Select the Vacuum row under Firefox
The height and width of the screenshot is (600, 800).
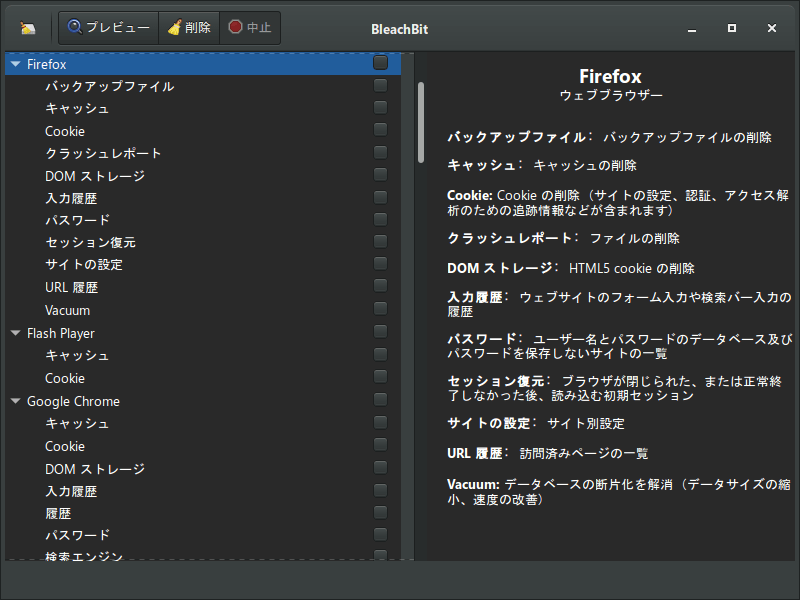point(203,310)
